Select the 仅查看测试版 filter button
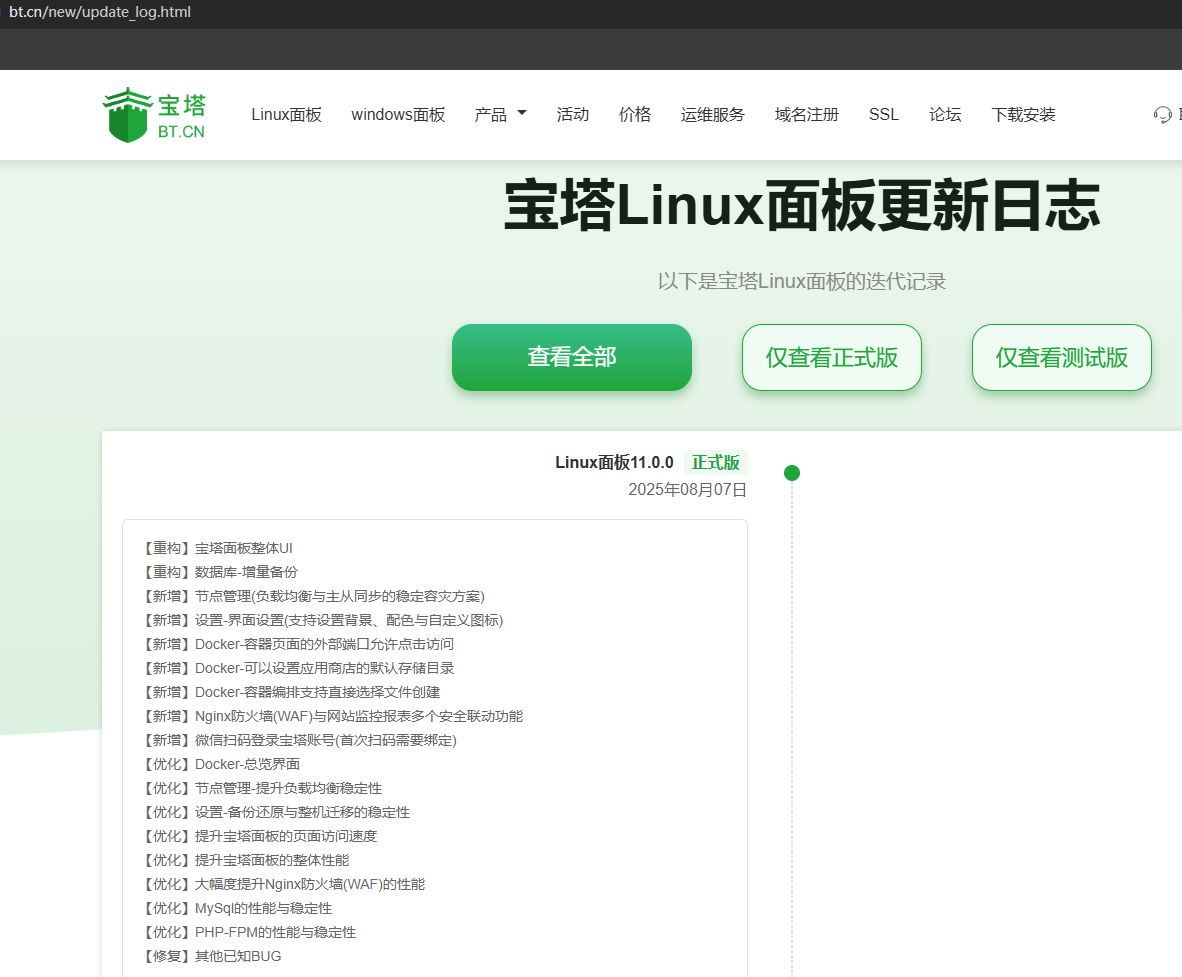The image size is (1182, 977). pyautogui.click(x=1061, y=357)
